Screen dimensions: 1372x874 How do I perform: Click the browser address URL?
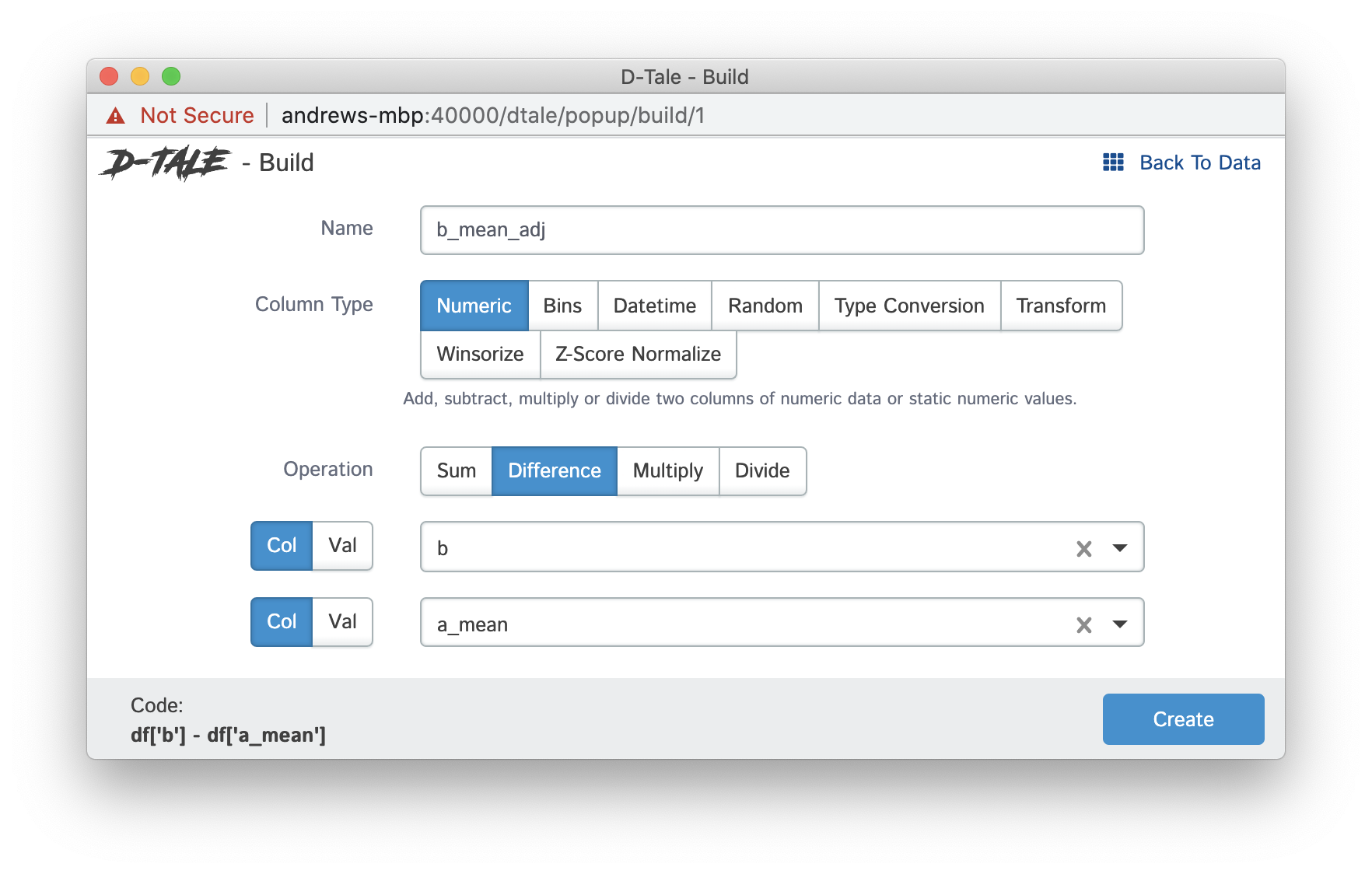493,116
